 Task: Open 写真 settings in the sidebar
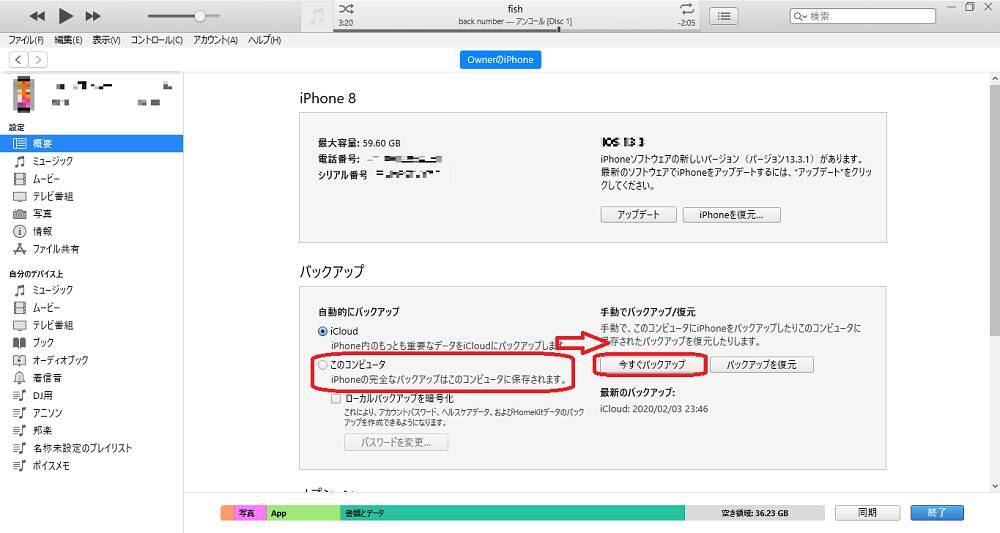(x=42, y=214)
